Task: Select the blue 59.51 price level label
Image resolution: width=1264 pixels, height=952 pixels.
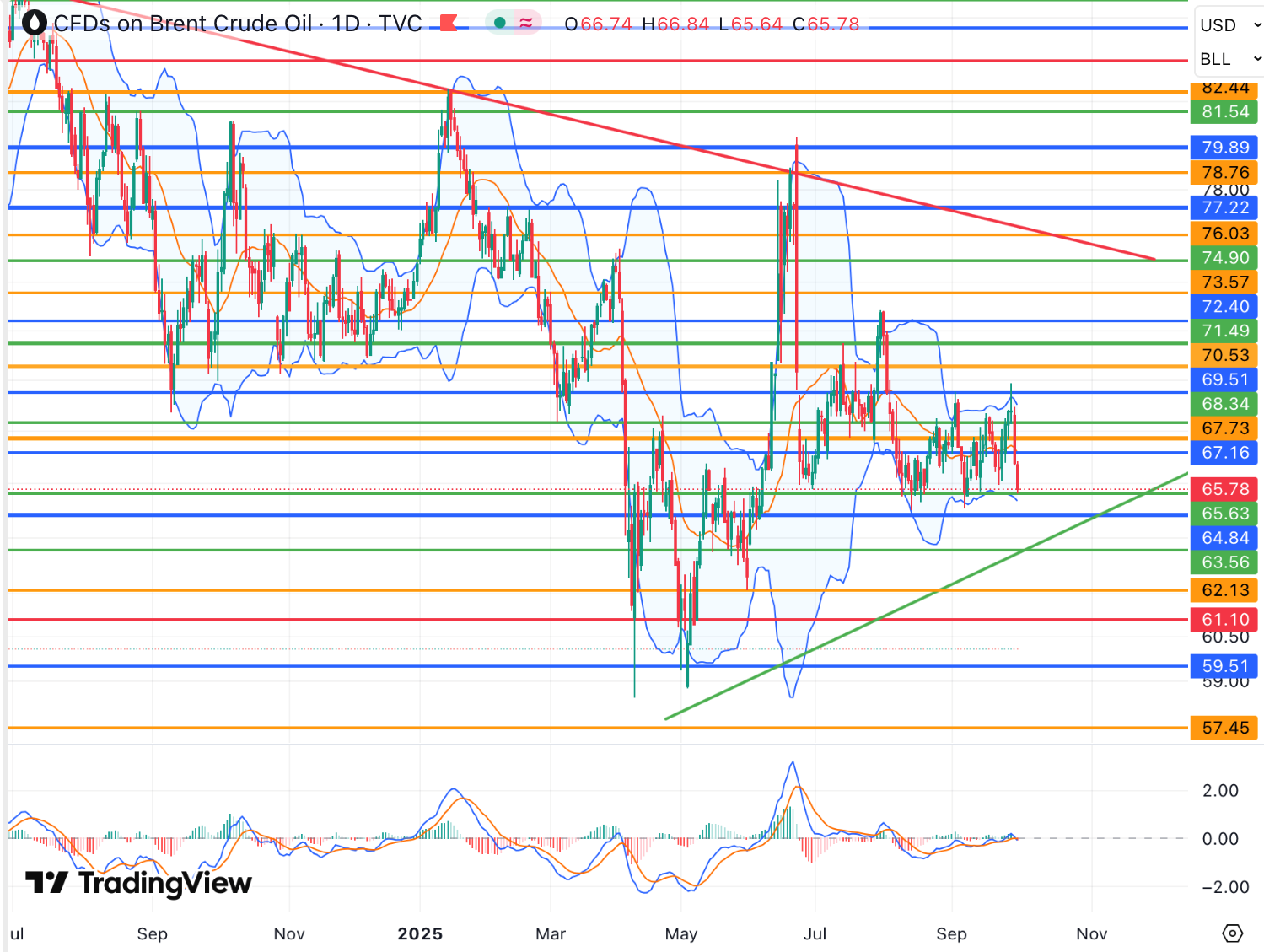Action: click(x=1224, y=666)
